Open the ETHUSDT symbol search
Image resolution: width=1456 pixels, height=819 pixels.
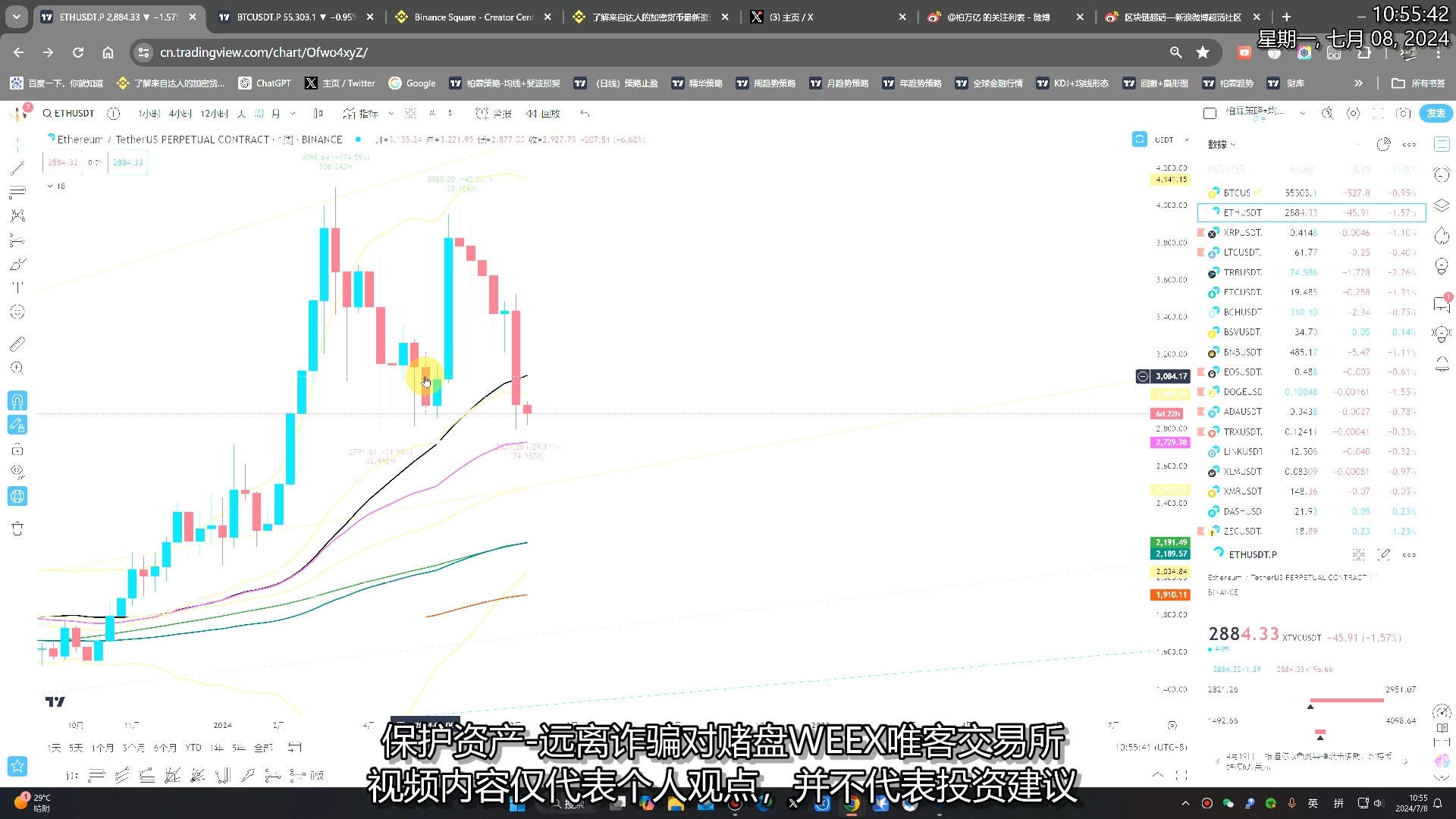coord(68,114)
